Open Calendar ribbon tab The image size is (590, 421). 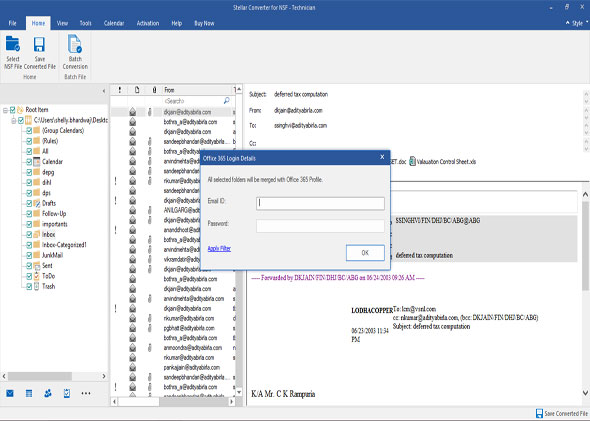point(114,23)
